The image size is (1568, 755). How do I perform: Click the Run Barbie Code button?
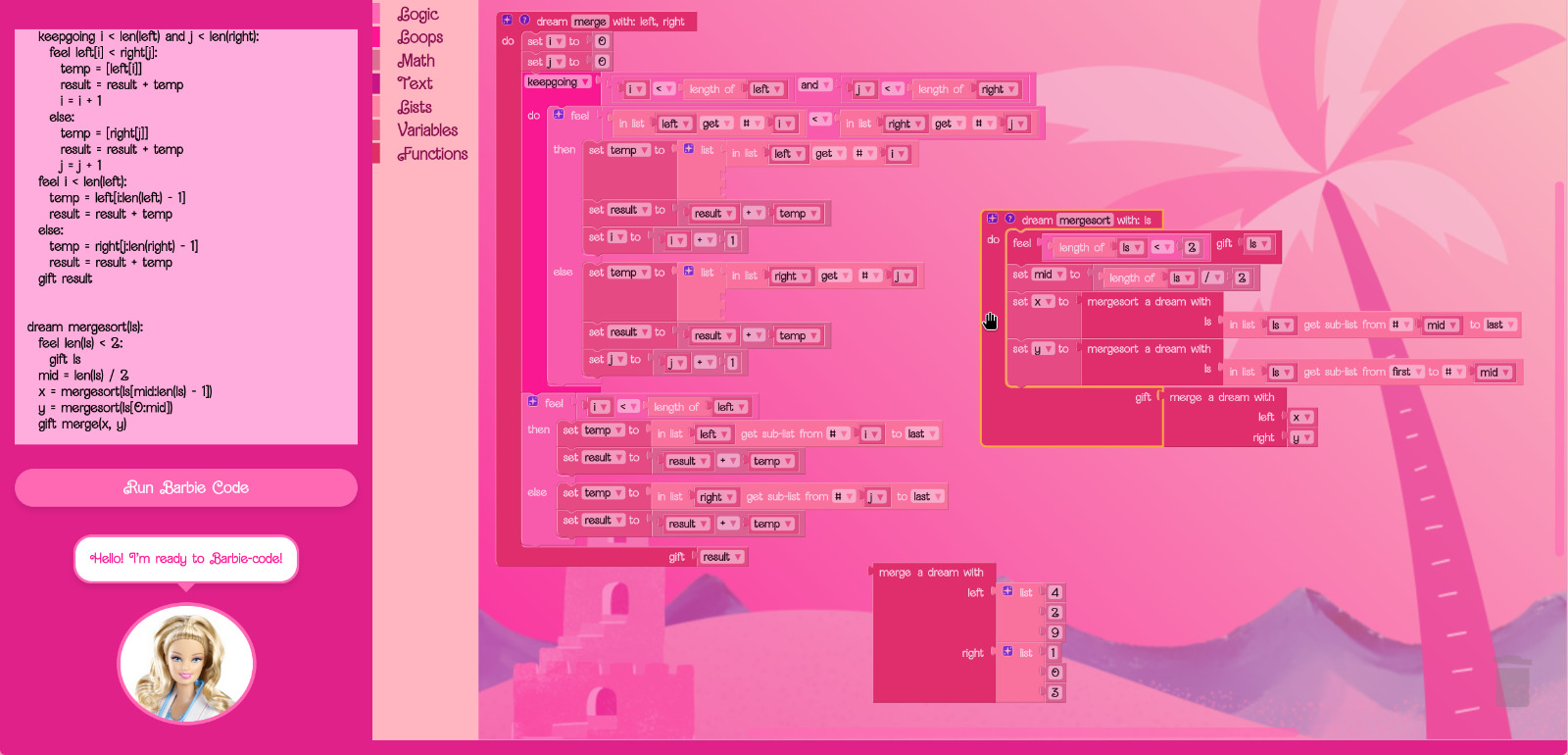tap(186, 487)
